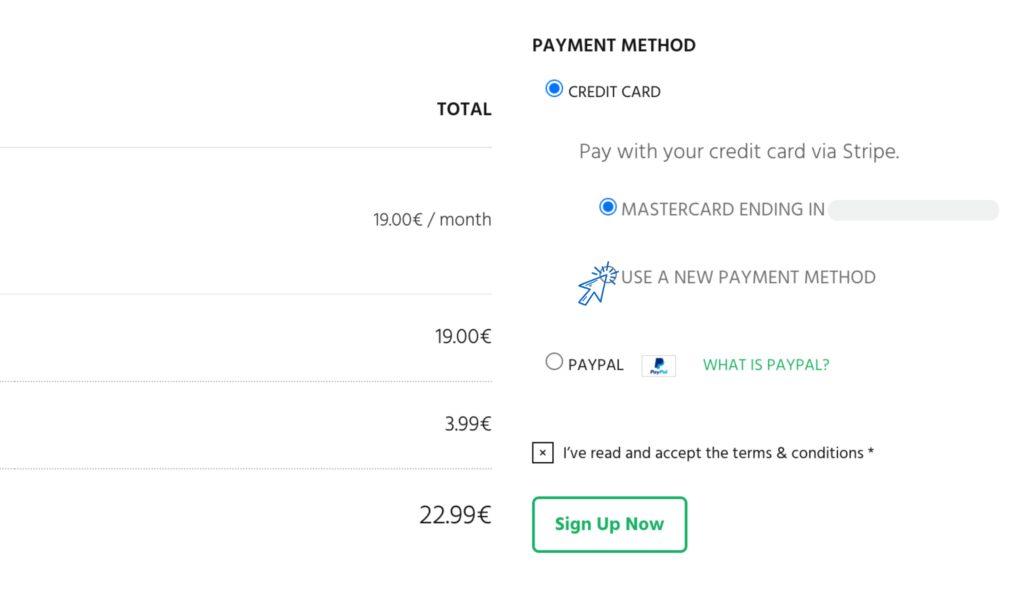The image size is (1024, 616).
Task: Click the TOTAL column header
Action: point(464,110)
